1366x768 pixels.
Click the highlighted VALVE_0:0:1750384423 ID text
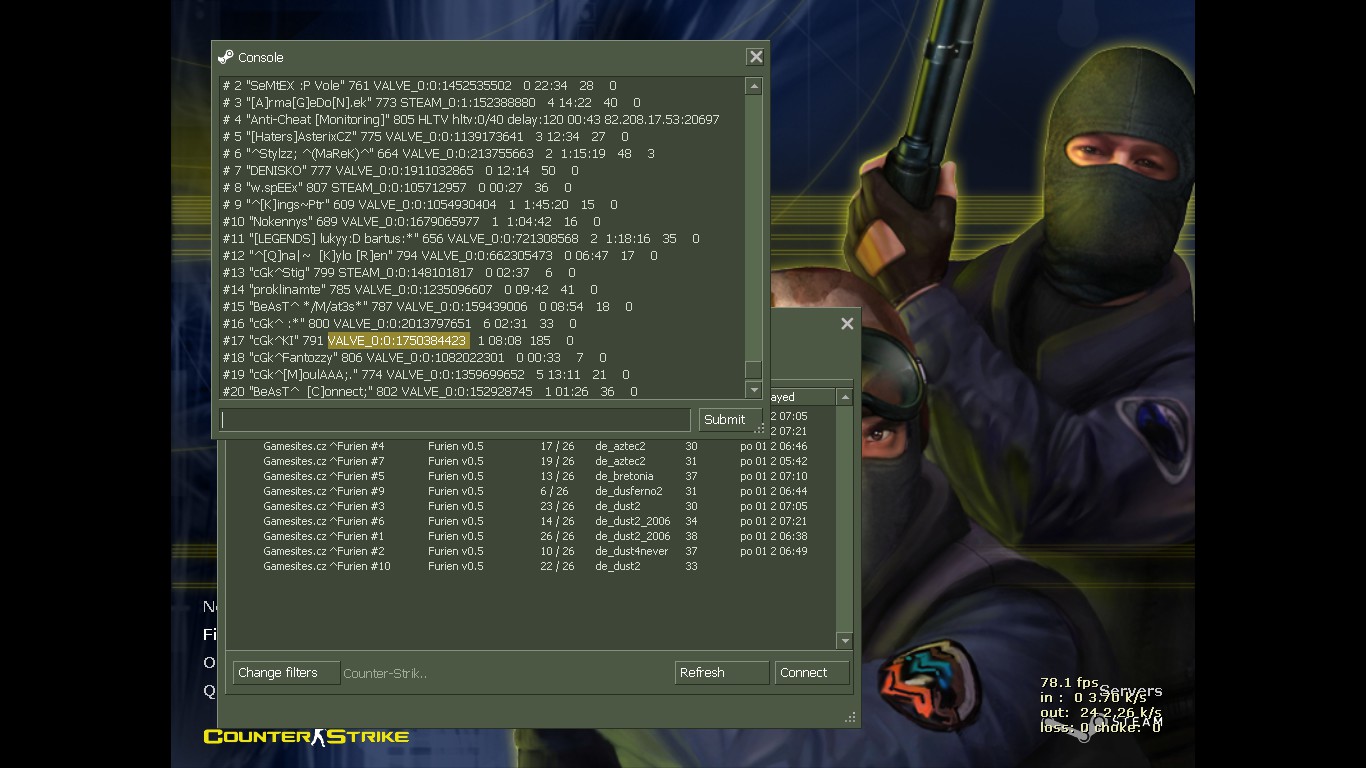point(397,341)
